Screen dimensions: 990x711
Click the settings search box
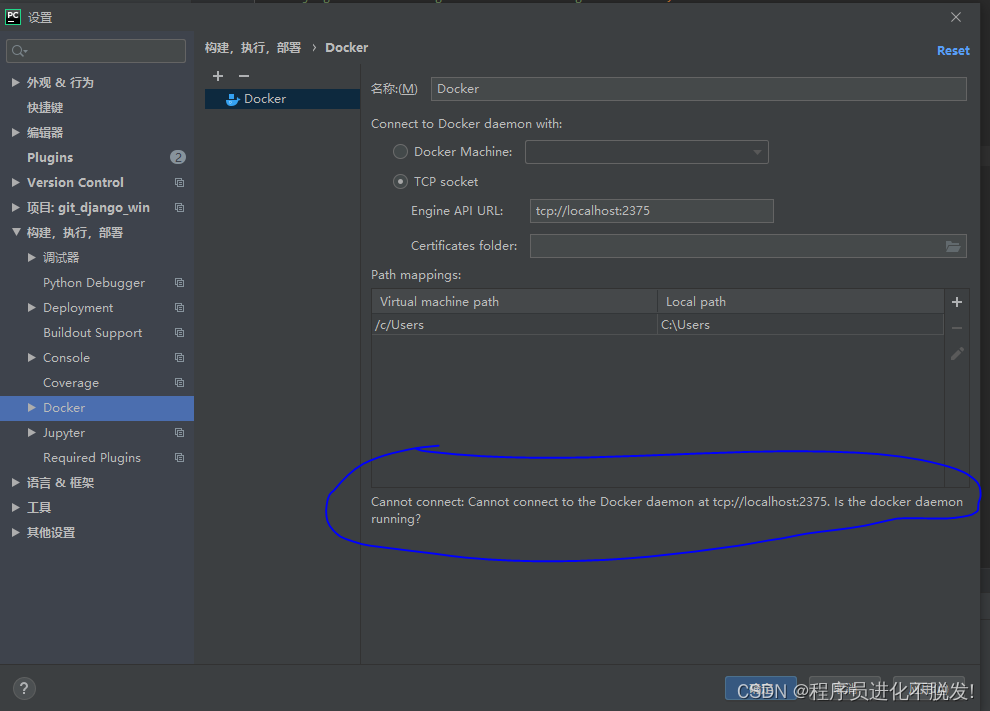(x=96, y=51)
